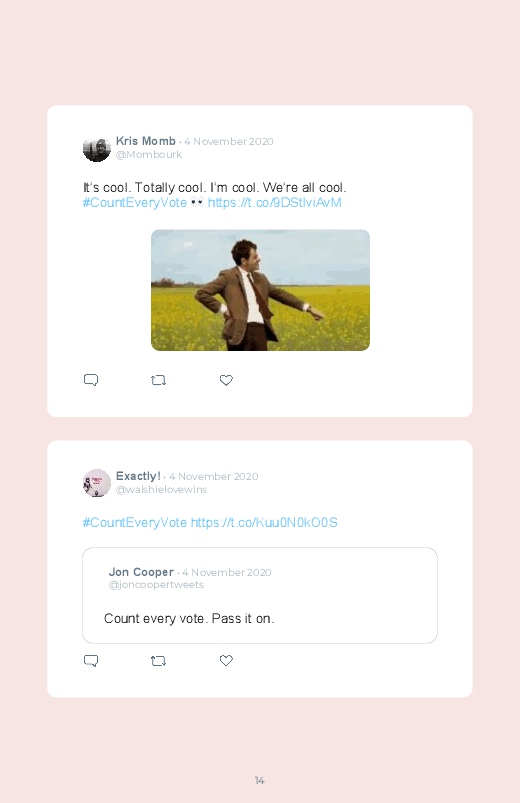The height and width of the screenshot is (803, 520).
Task: Click reply icon on Kris Momb tweet
Action: click(x=91, y=380)
